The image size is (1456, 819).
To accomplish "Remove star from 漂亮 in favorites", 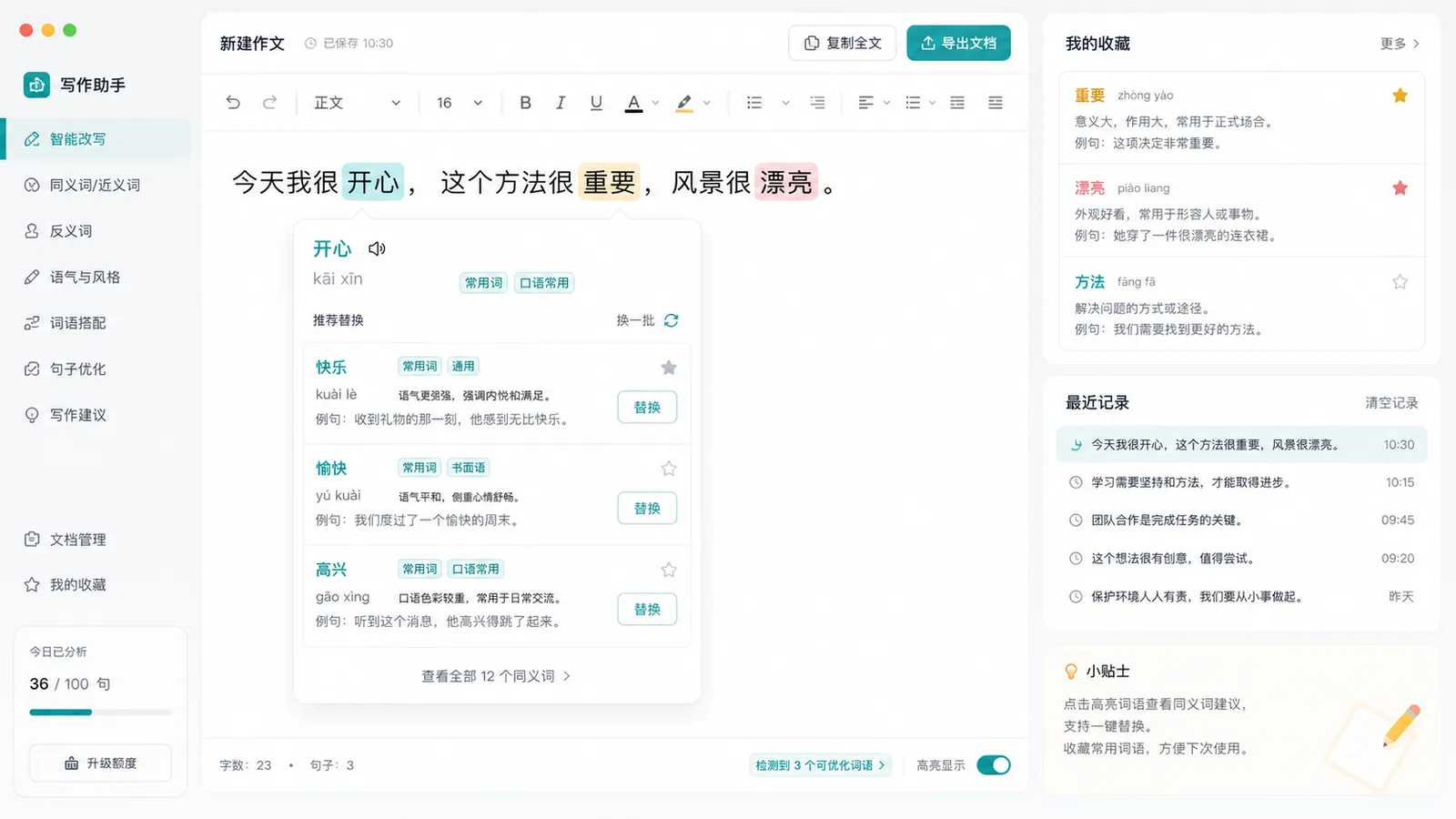I will point(1400,188).
